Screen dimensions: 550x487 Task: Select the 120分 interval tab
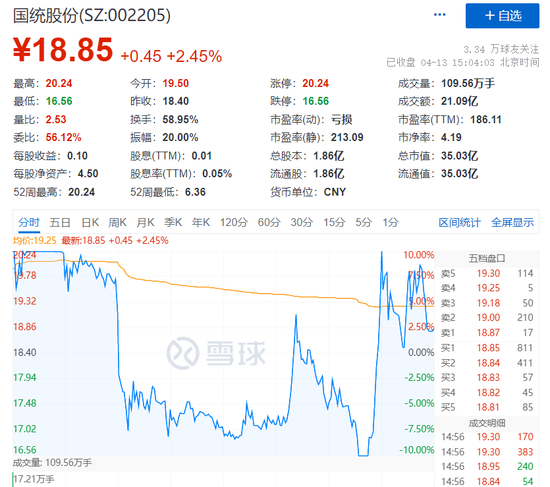click(234, 222)
